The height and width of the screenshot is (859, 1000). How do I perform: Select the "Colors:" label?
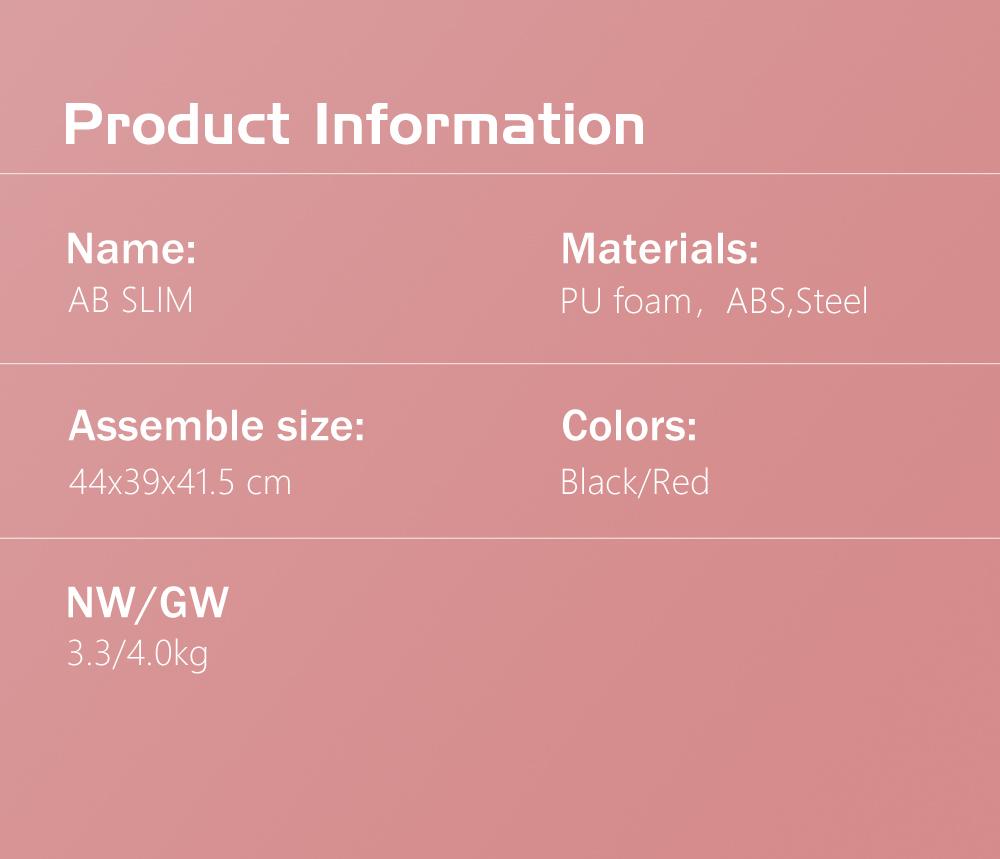(629, 427)
